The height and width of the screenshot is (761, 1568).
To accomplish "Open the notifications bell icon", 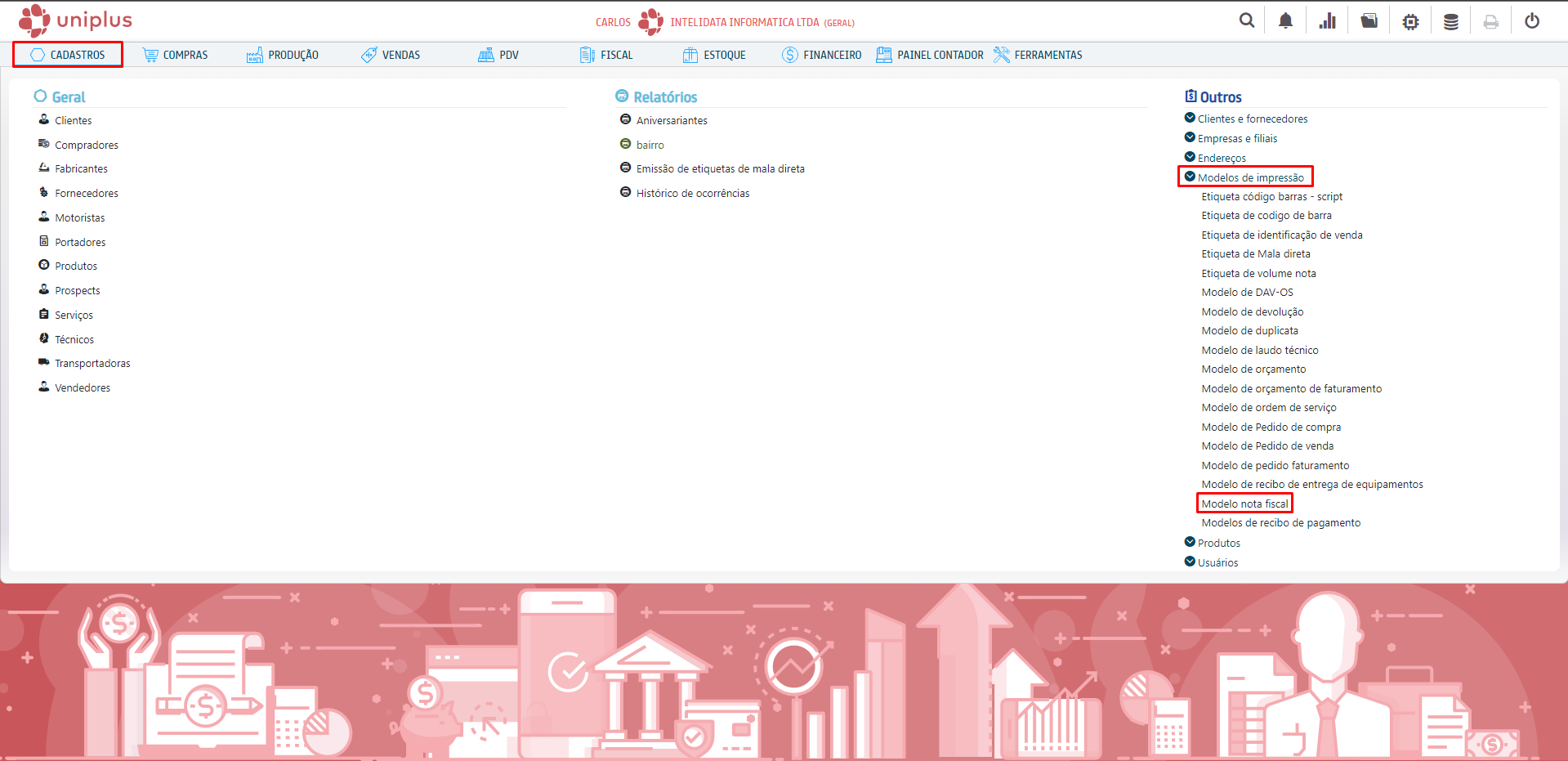I will (x=1285, y=20).
